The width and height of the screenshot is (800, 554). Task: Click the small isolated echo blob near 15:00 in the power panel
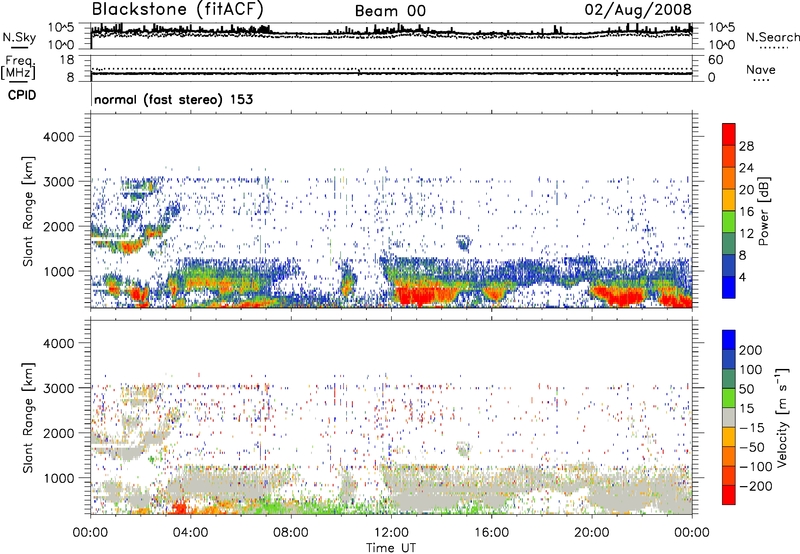tap(463, 243)
